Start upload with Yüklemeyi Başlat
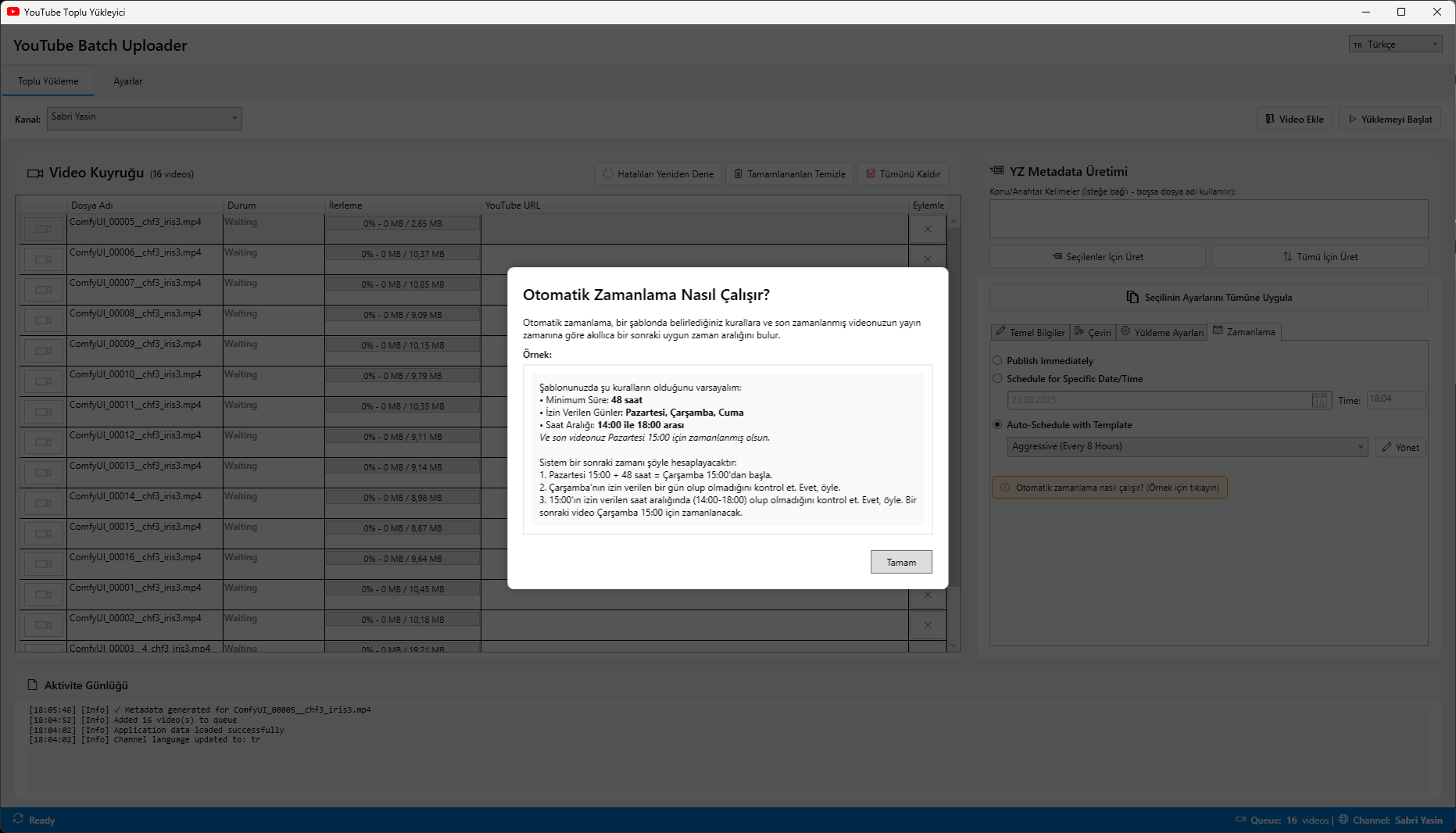The width and height of the screenshot is (1456, 833). (1390, 119)
